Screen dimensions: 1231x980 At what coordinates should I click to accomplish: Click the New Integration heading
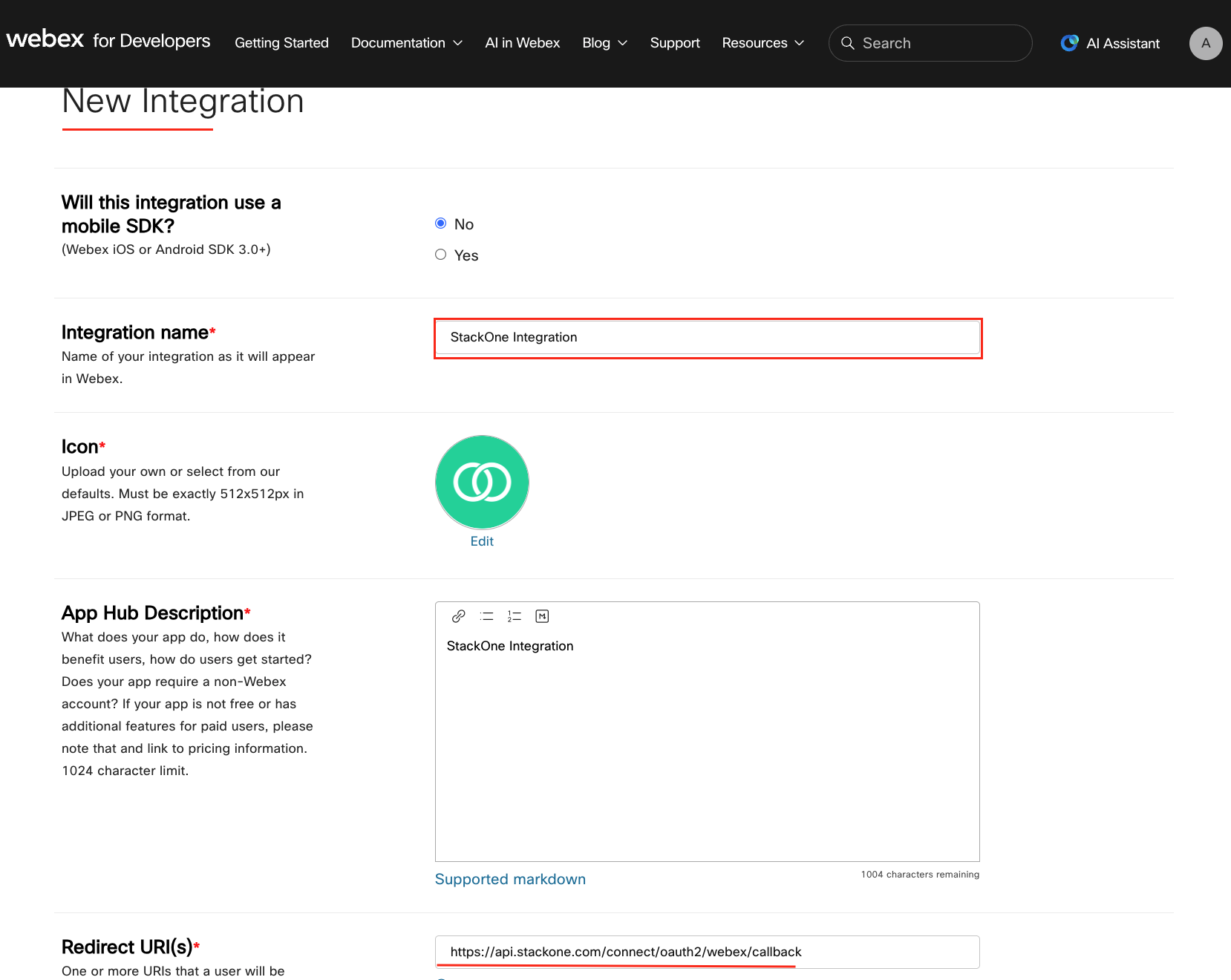(x=183, y=101)
